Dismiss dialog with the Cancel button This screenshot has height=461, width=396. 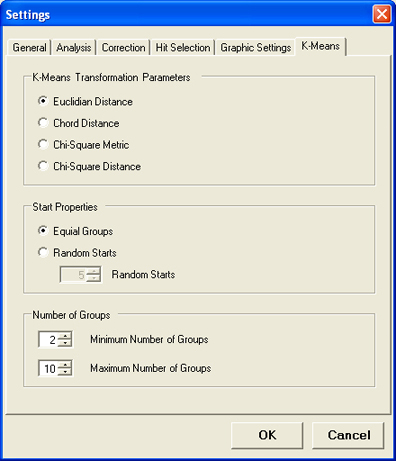tap(348, 435)
